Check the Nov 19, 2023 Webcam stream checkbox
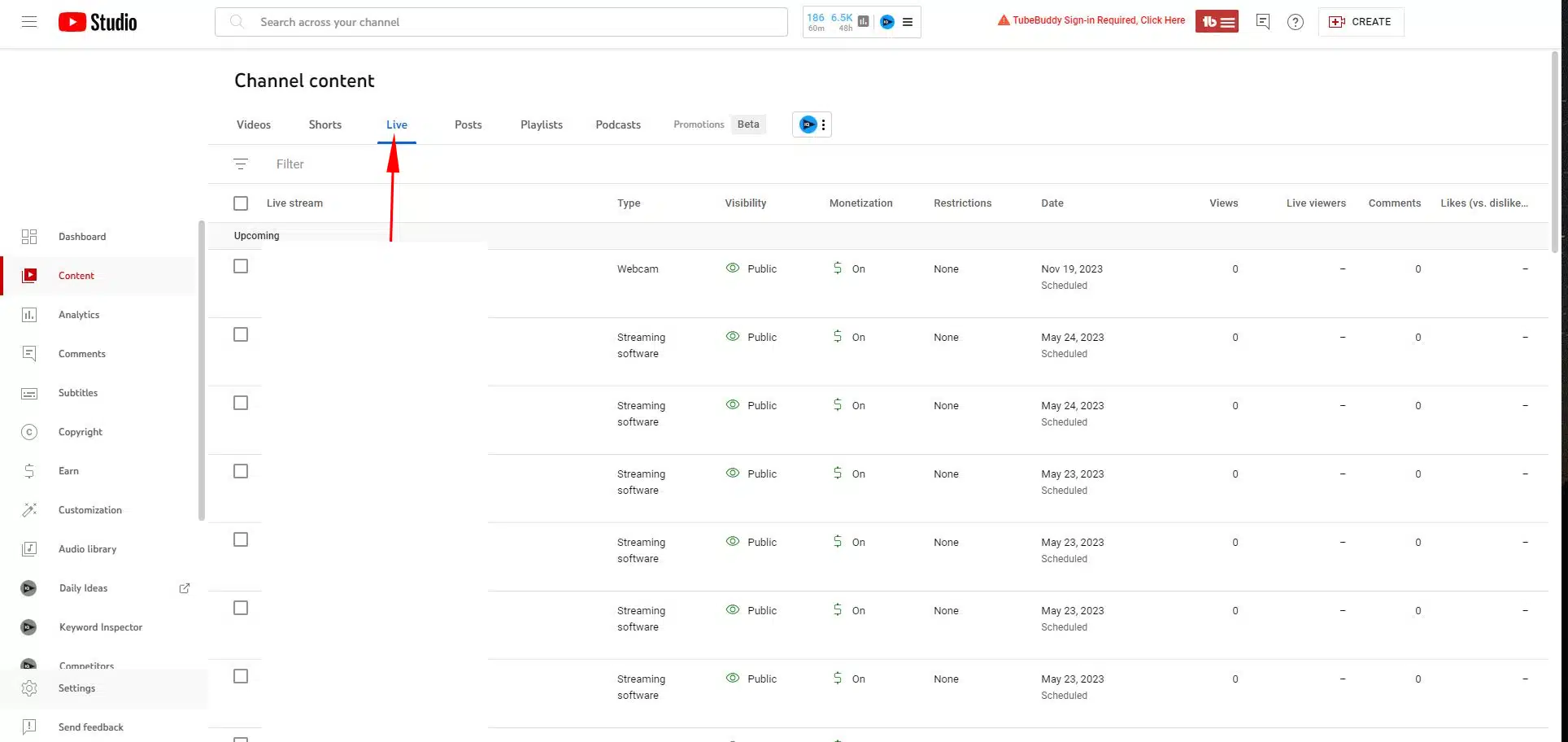Viewport: 1568px width, 742px height. (x=241, y=266)
